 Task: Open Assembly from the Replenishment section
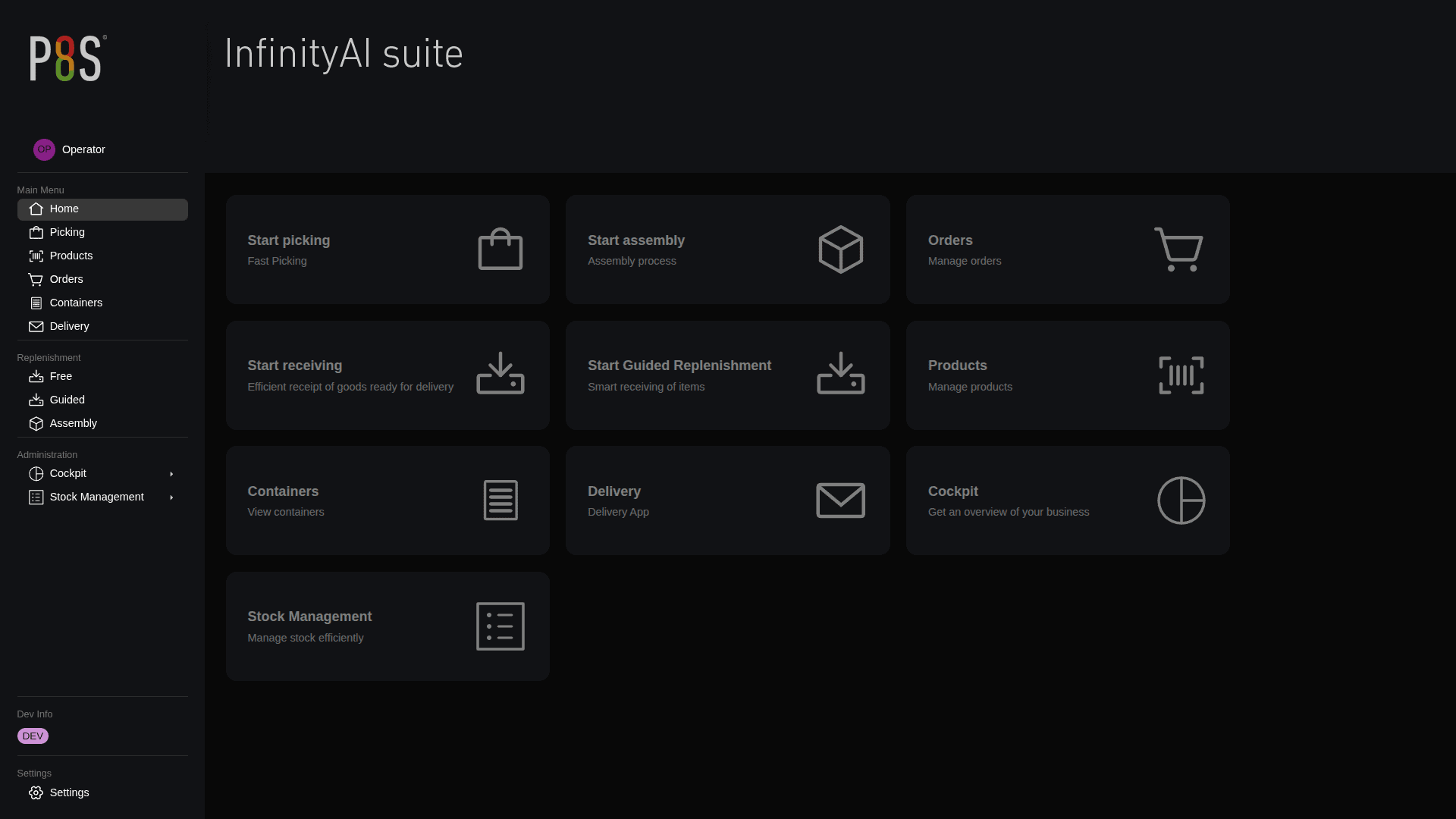(x=73, y=424)
